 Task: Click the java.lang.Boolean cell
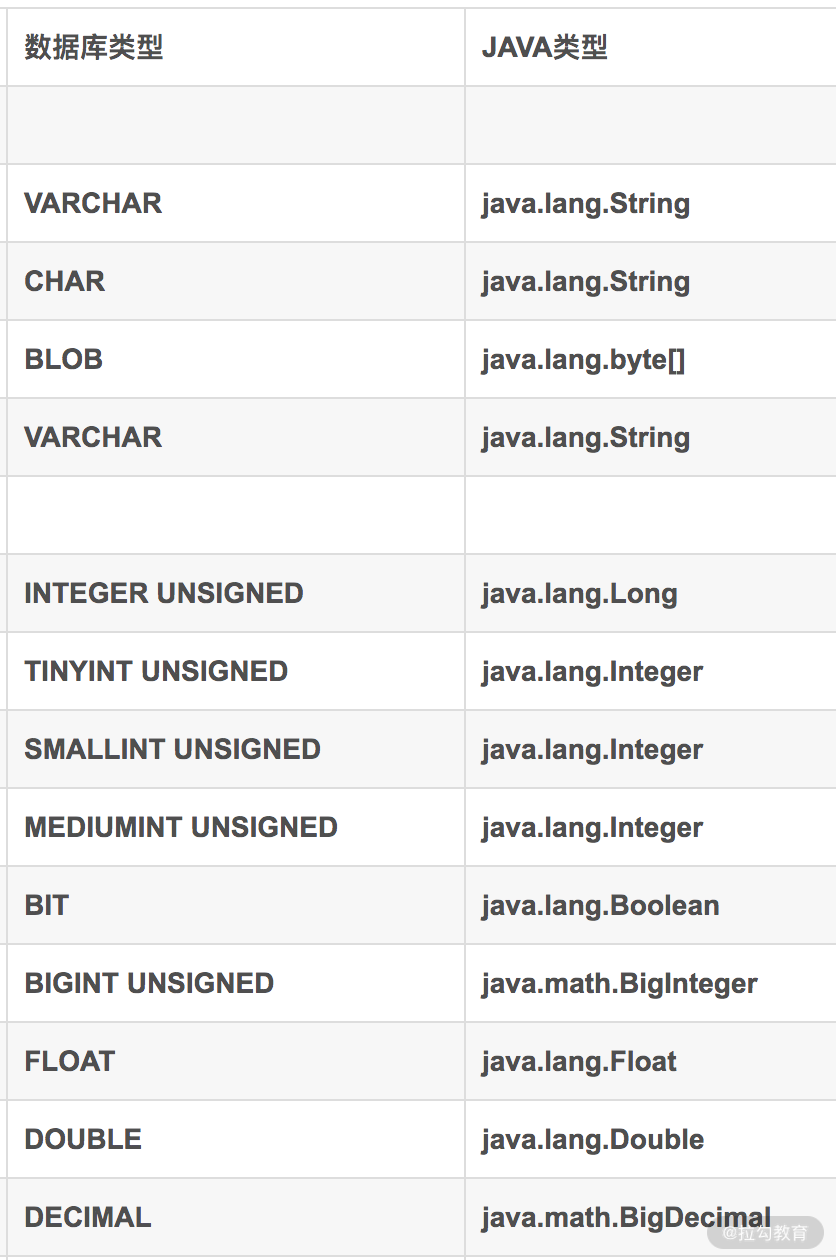tap(600, 905)
